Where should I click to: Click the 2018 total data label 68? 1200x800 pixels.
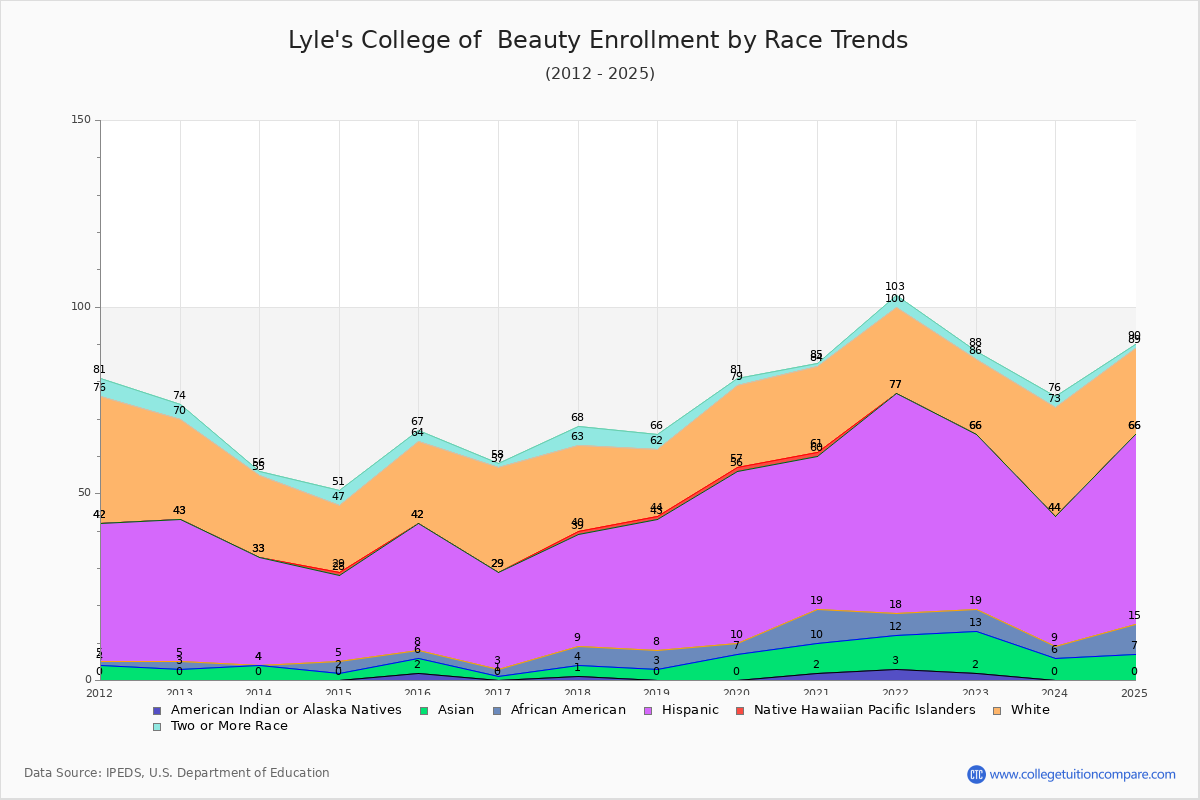(577, 418)
